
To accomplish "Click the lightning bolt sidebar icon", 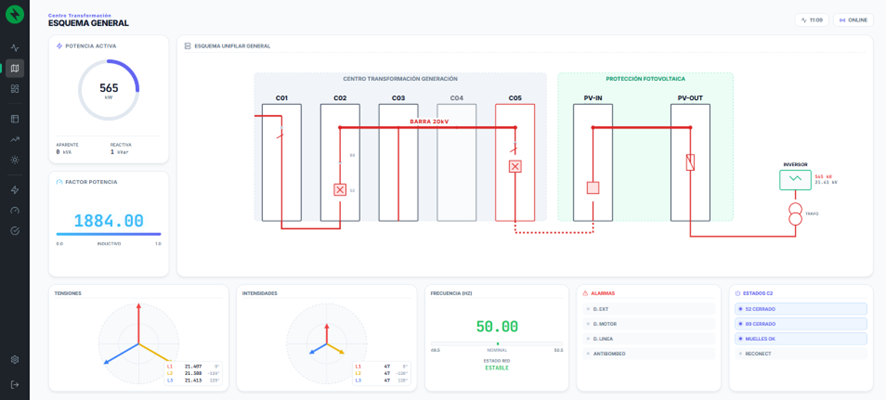I will pos(15,190).
